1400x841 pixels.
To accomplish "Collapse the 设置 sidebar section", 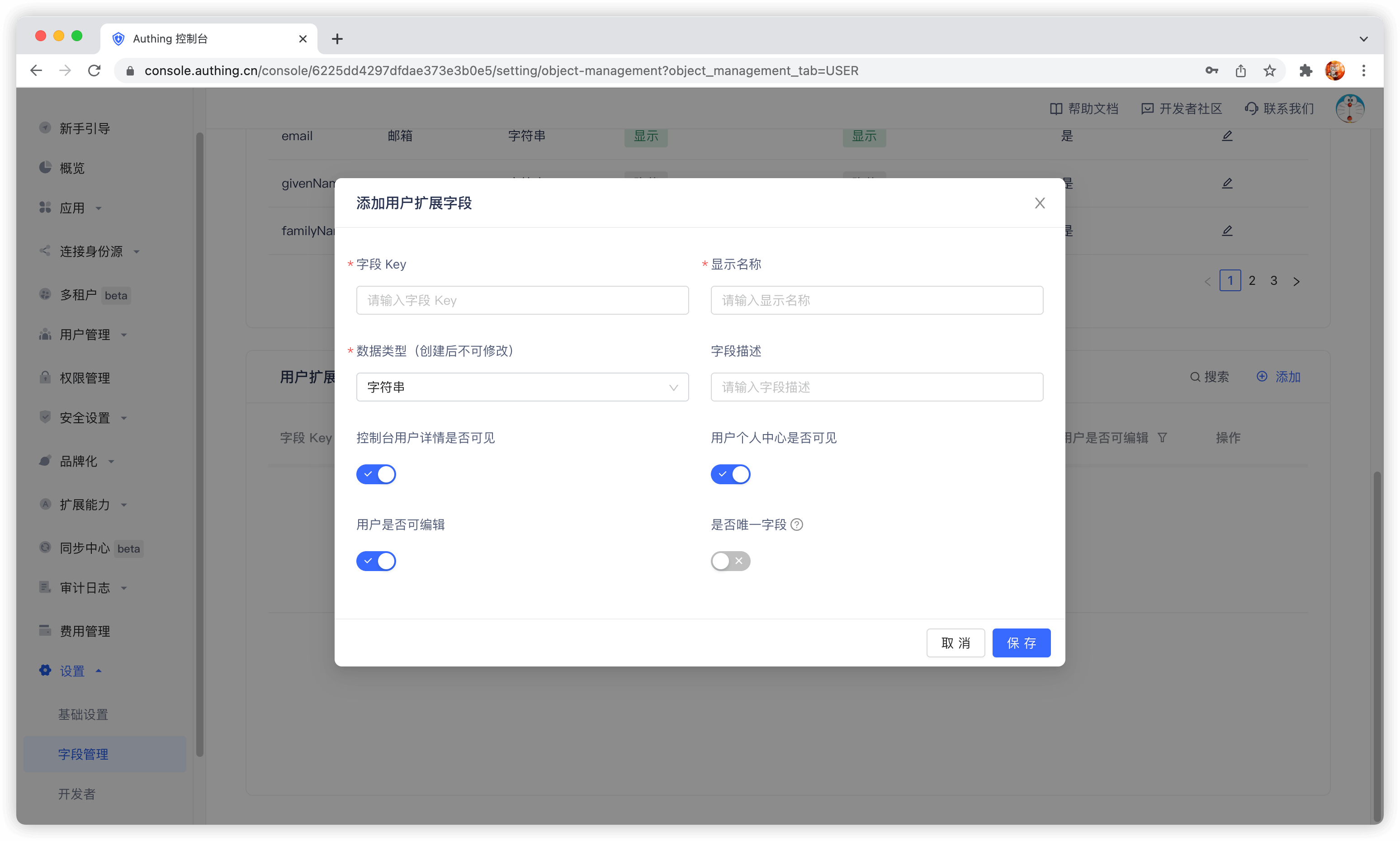I will (x=72, y=671).
